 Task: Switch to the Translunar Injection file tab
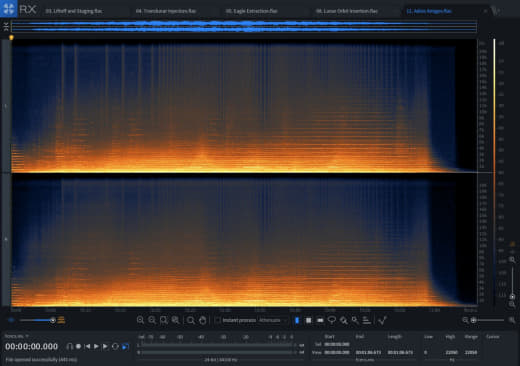pyautogui.click(x=166, y=11)
